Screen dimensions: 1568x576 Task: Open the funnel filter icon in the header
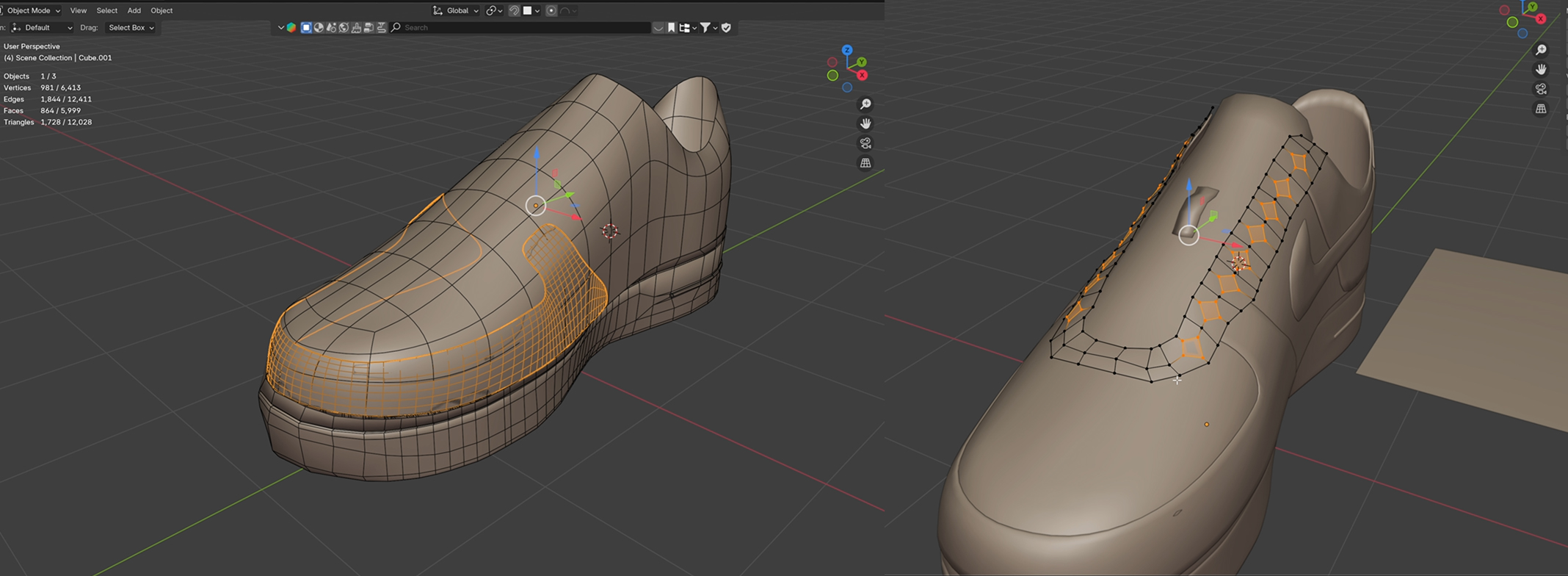(x=705, y=28)
